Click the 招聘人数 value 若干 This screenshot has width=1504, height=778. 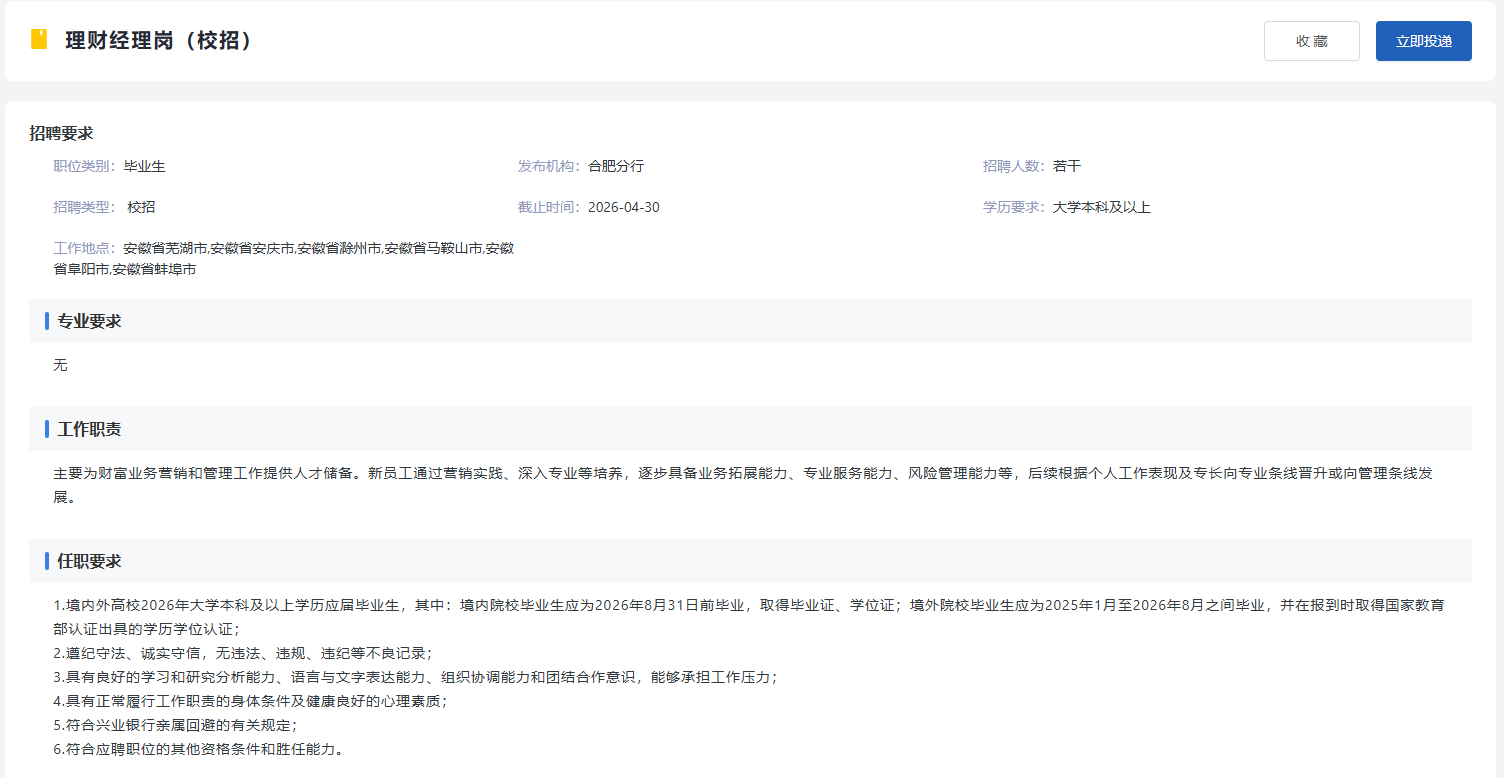1067,166
